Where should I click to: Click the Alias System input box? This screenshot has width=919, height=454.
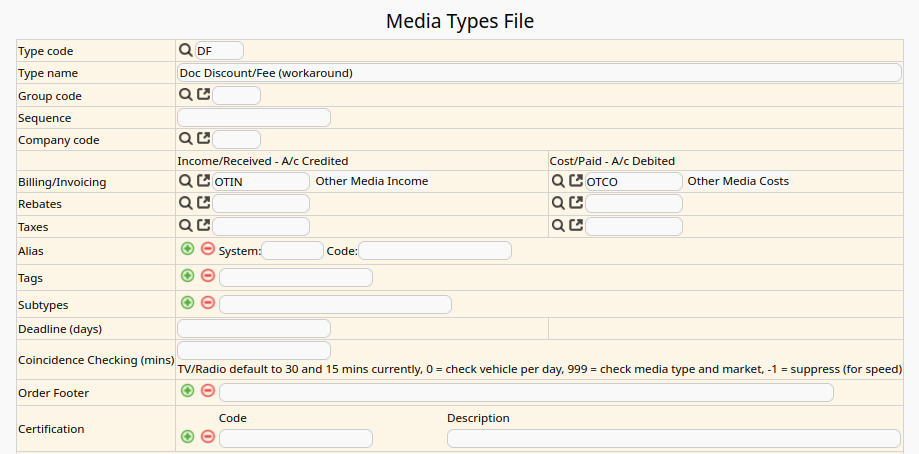point(292,251)
